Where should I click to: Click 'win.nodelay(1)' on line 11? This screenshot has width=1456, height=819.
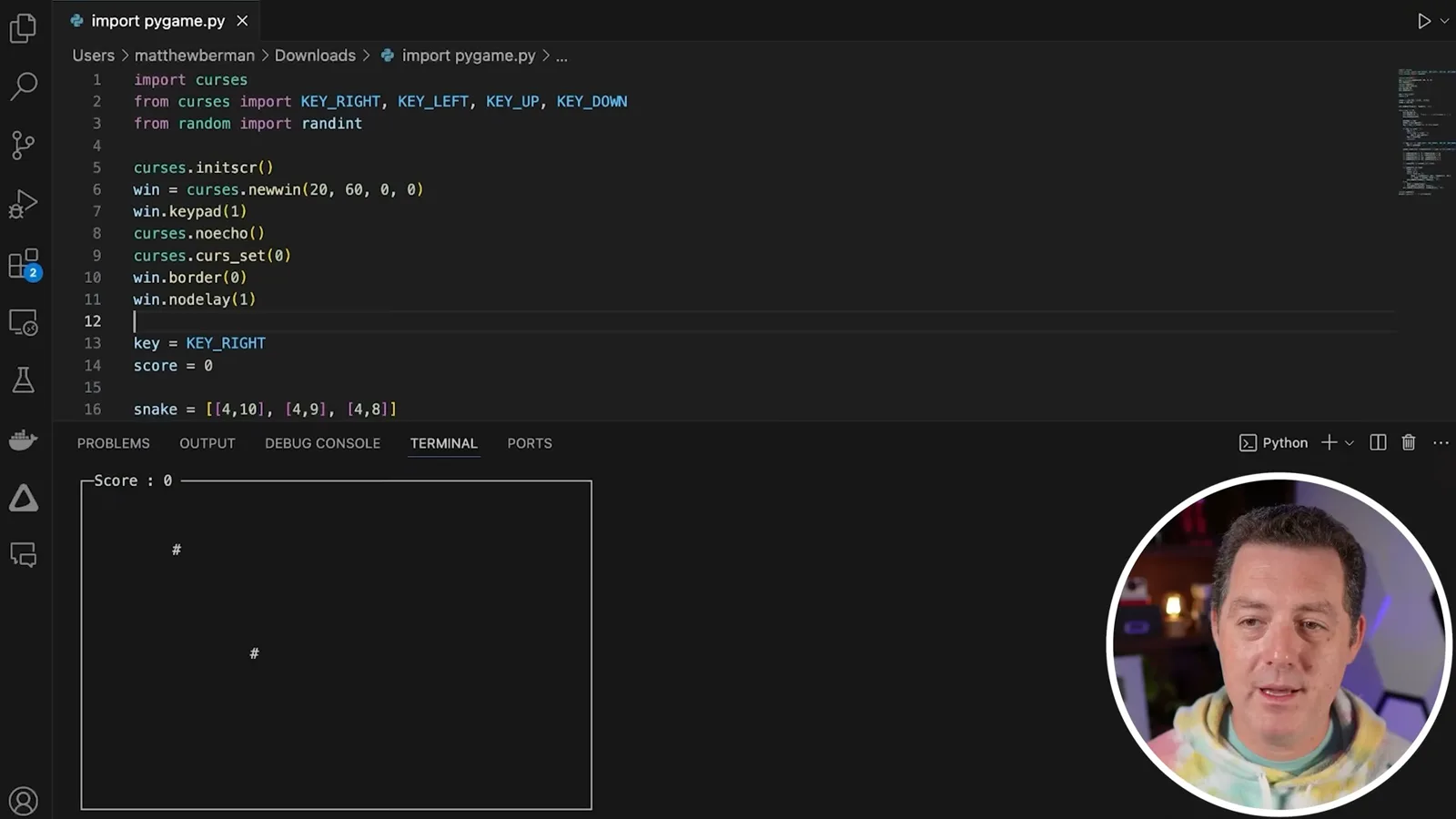(x=195, y=299)
